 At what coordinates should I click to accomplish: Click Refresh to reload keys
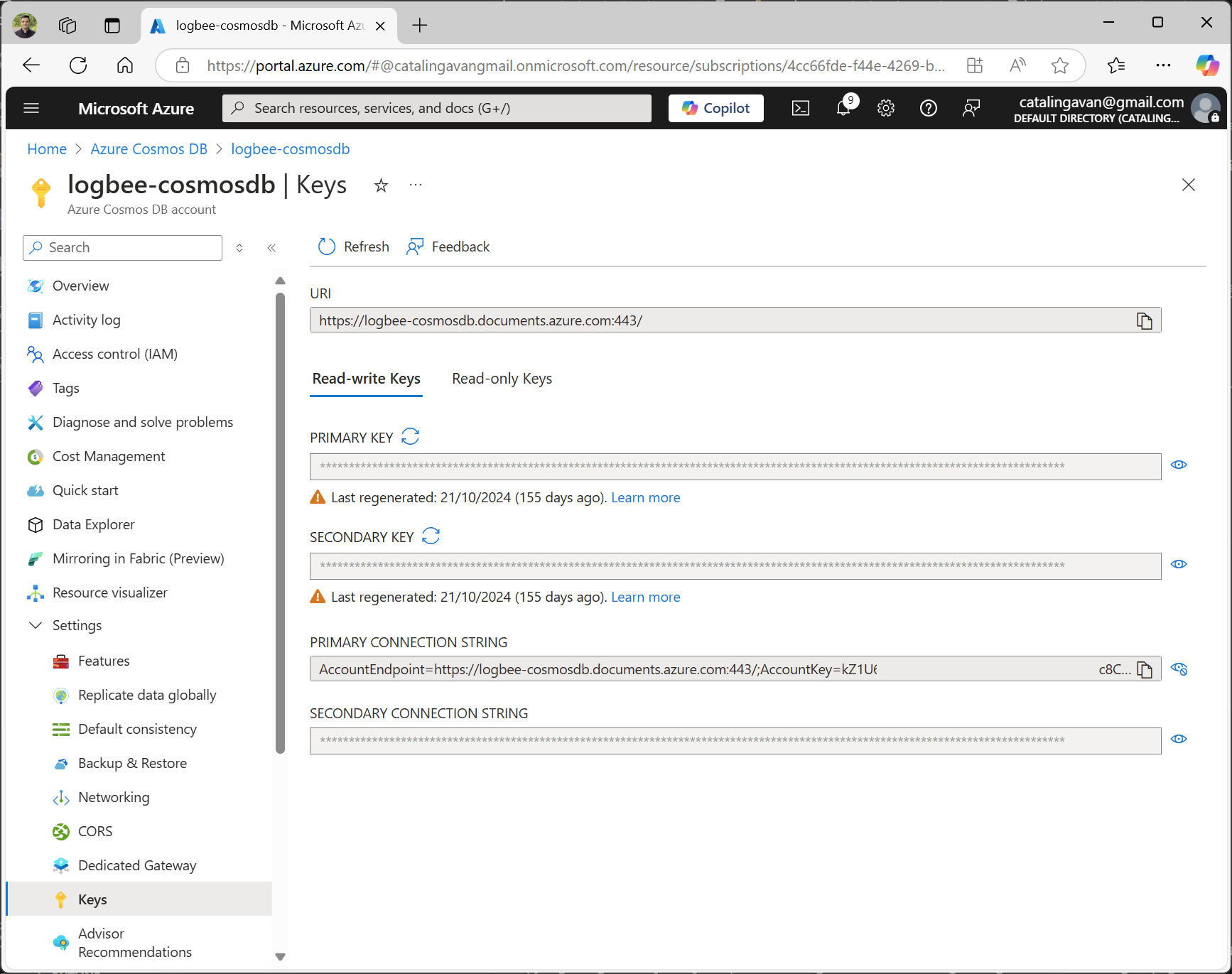click(354, 247)
